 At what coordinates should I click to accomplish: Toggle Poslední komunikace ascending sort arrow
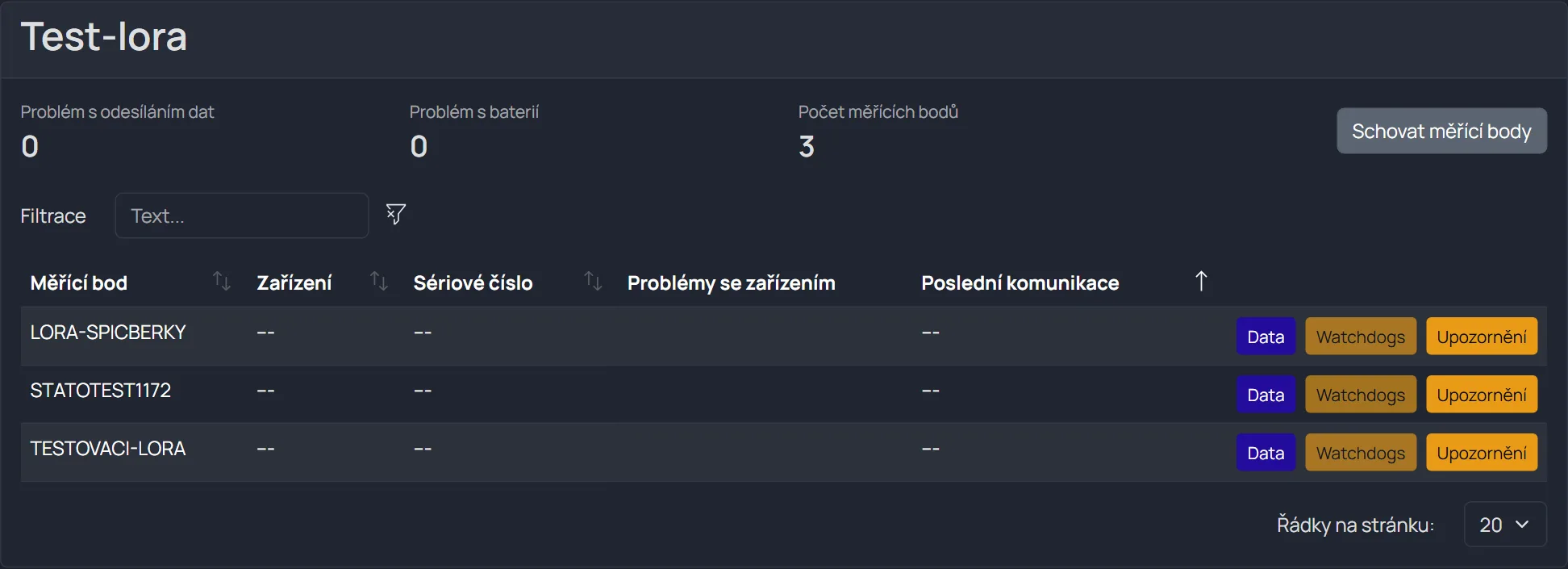[x=1201, y=282]
